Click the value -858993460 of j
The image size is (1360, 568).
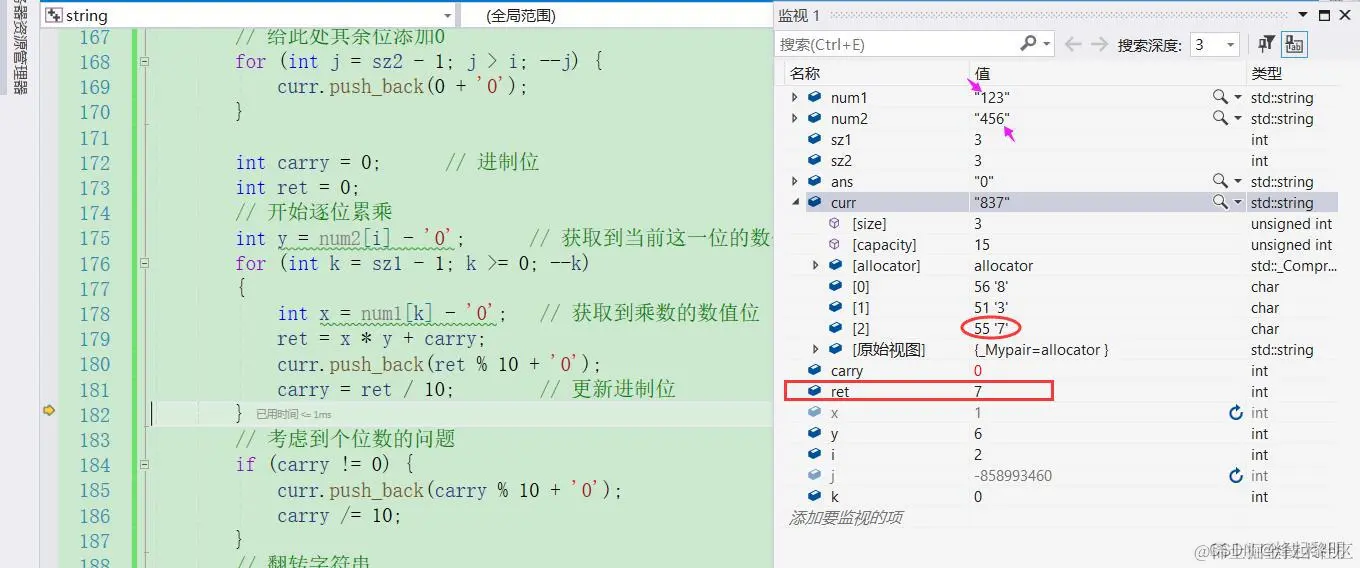[x=1013, y=476]
